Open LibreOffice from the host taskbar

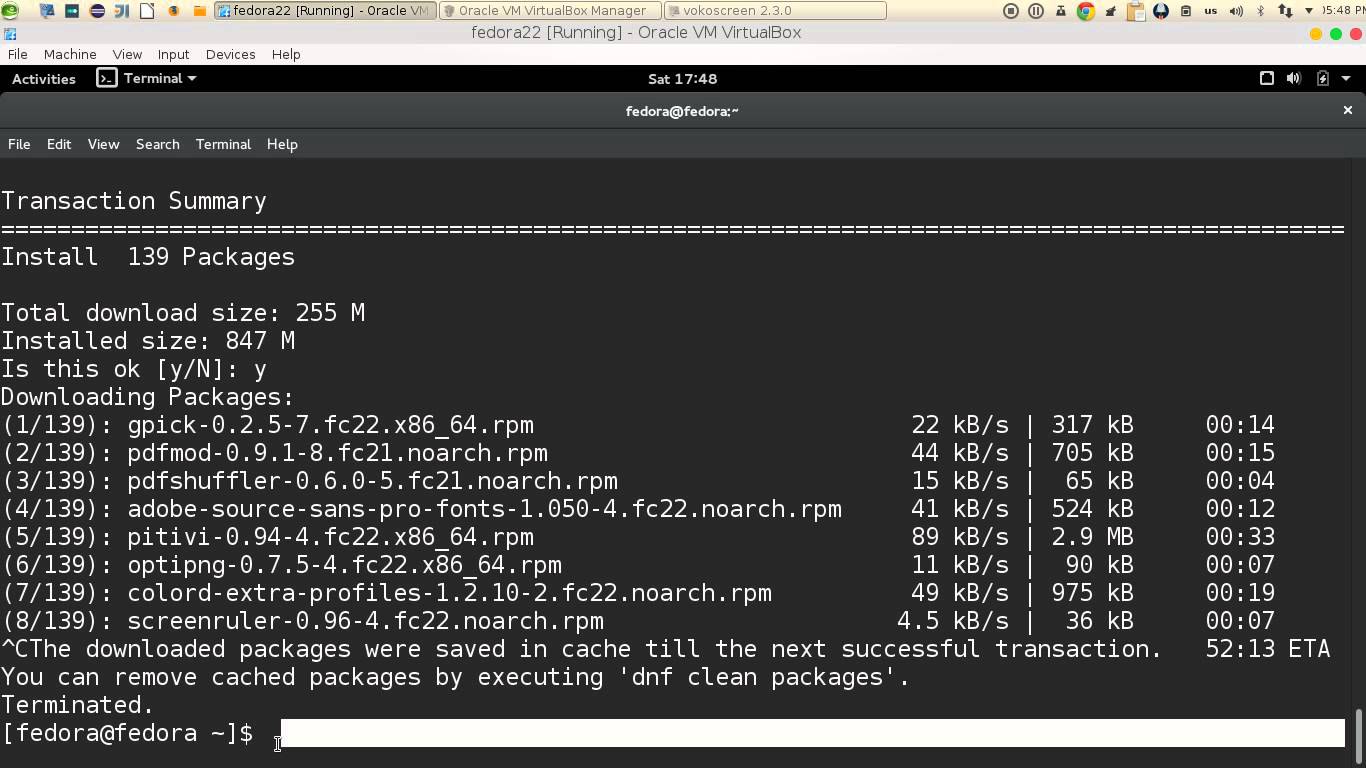pos(146,11)
